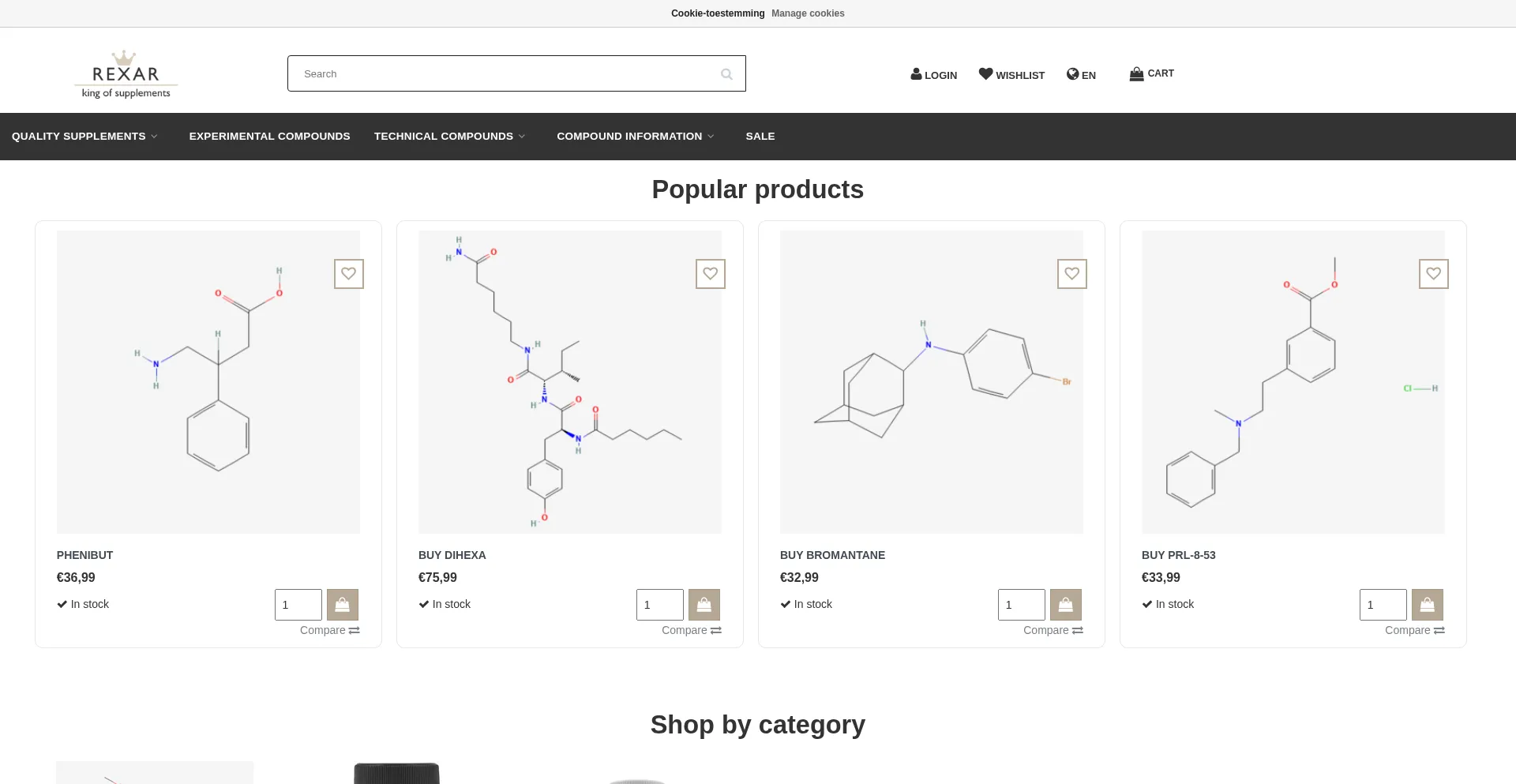This screenshot has width=1516, height=784.
Task: Add PRL-8-53 to cart with bag button
Action: (1428, 605)
